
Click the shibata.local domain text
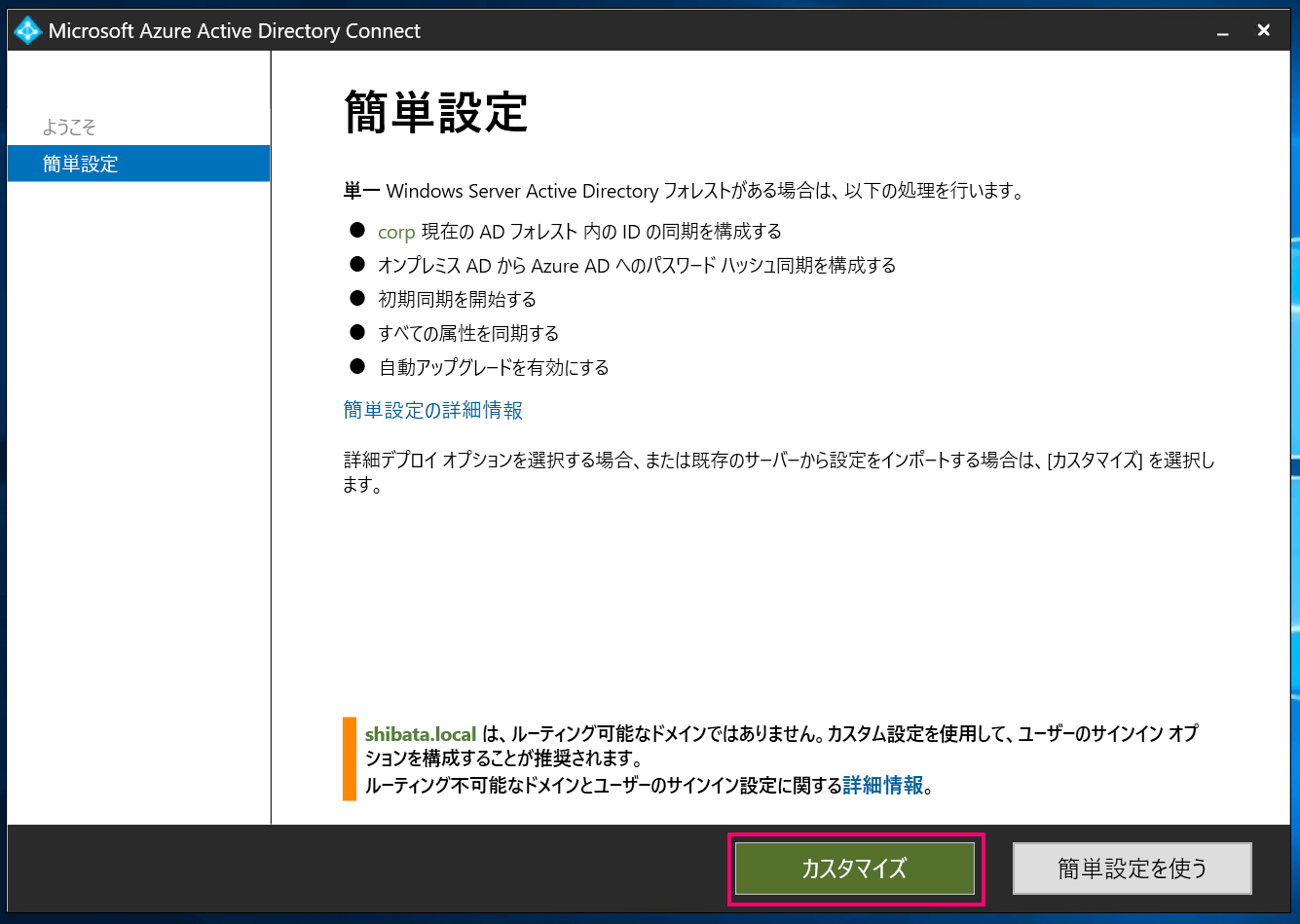tap(421, 734)
